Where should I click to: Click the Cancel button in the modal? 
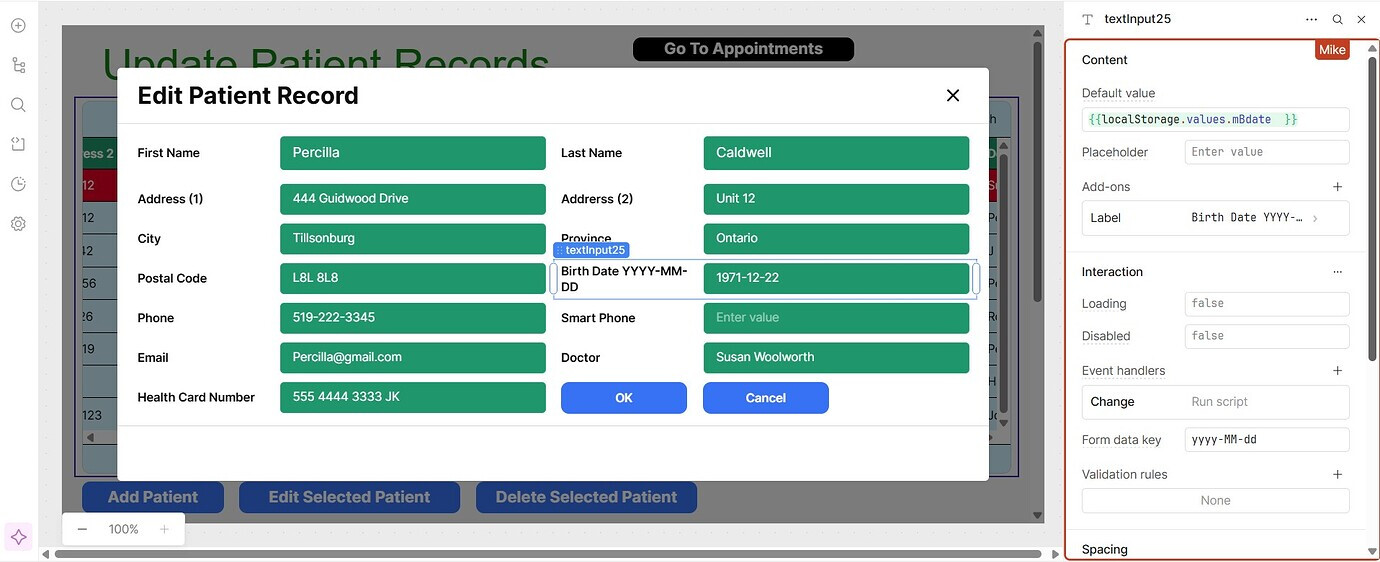pyautogui.click(x=765, y=398)
